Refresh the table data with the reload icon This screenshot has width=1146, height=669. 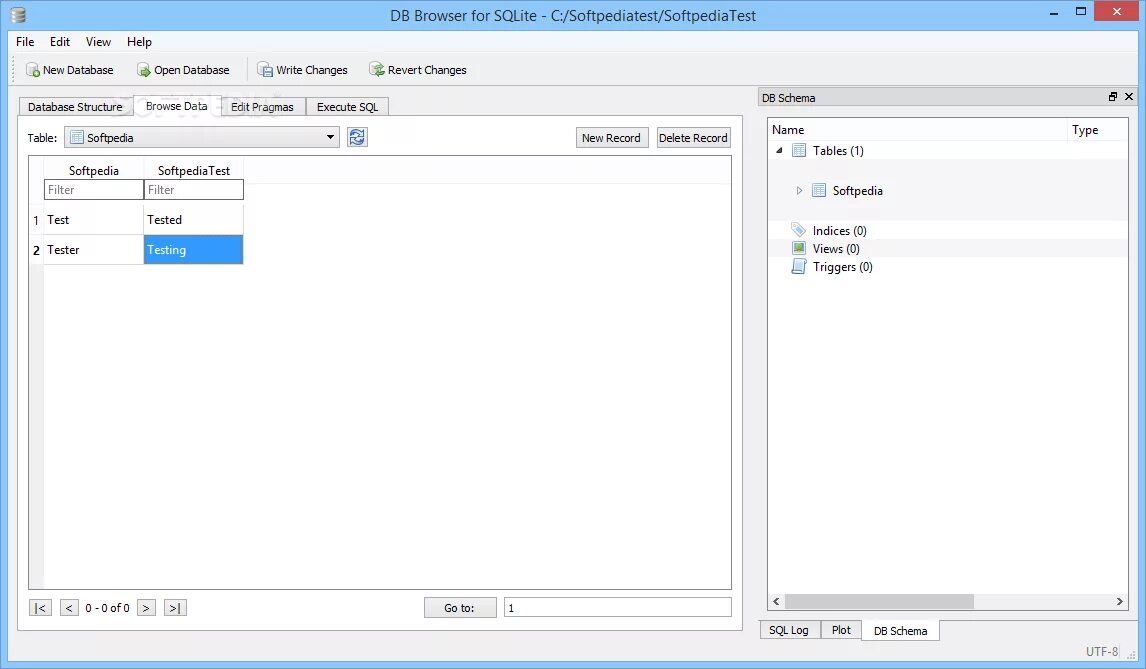click(357, 137)
